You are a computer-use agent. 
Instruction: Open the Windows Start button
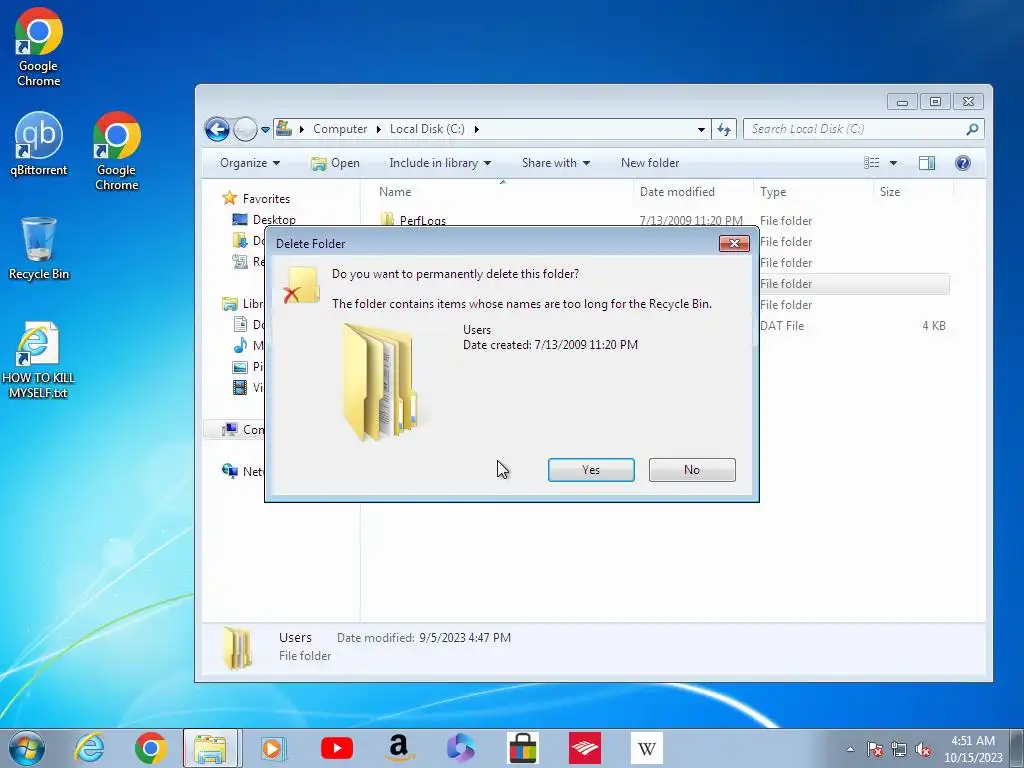(x=27, y=748)
